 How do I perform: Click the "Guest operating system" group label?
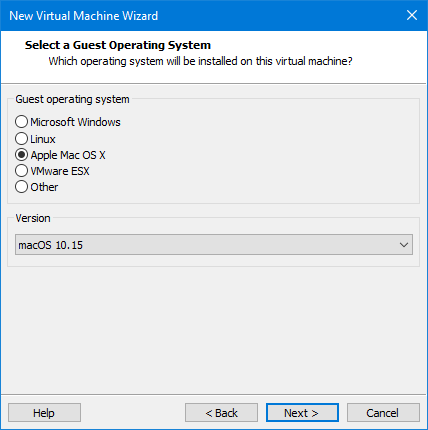click(x=72, y=99)
